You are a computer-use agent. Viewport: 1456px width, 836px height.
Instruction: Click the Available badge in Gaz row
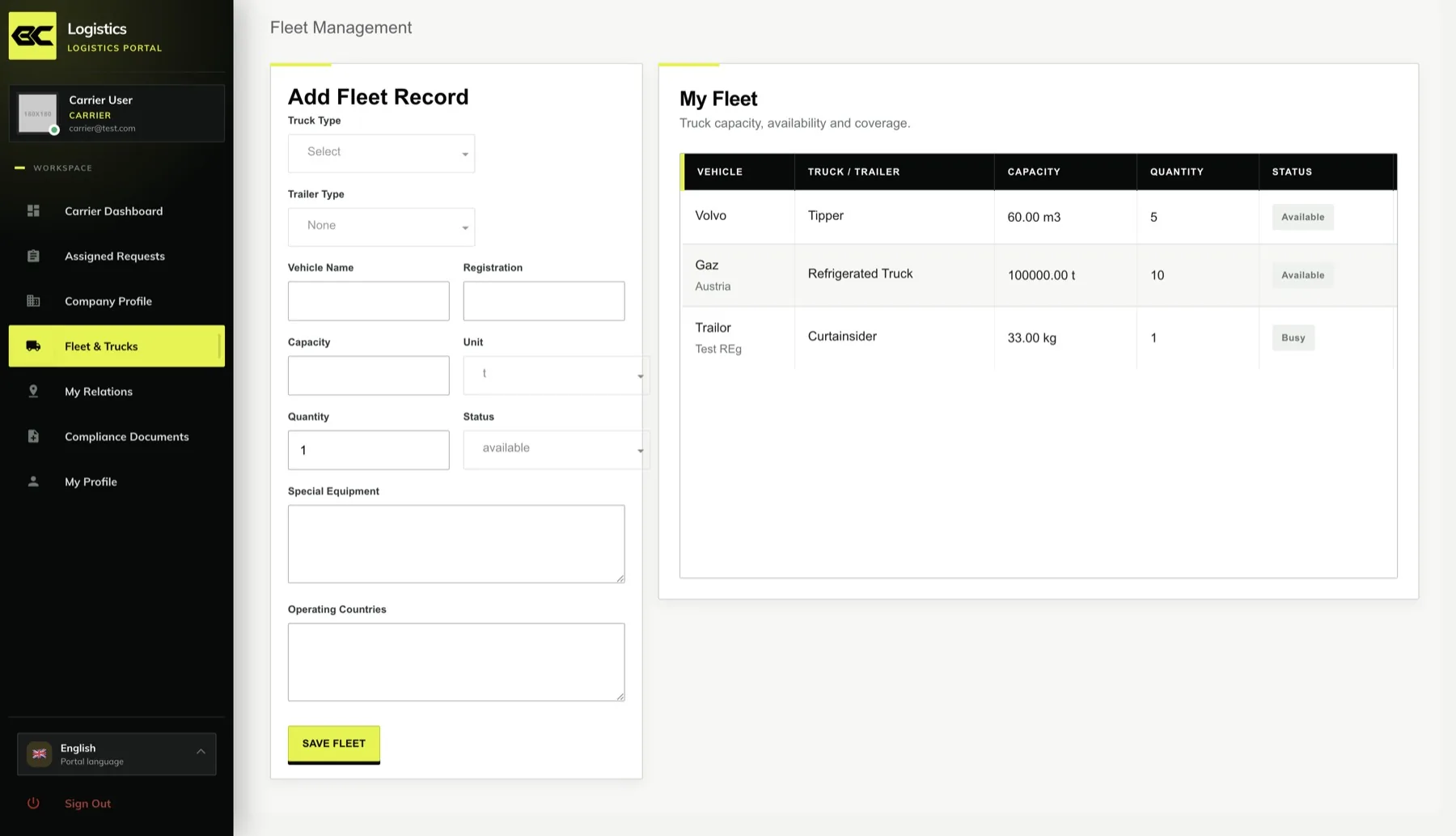(x=1302, y=275)
